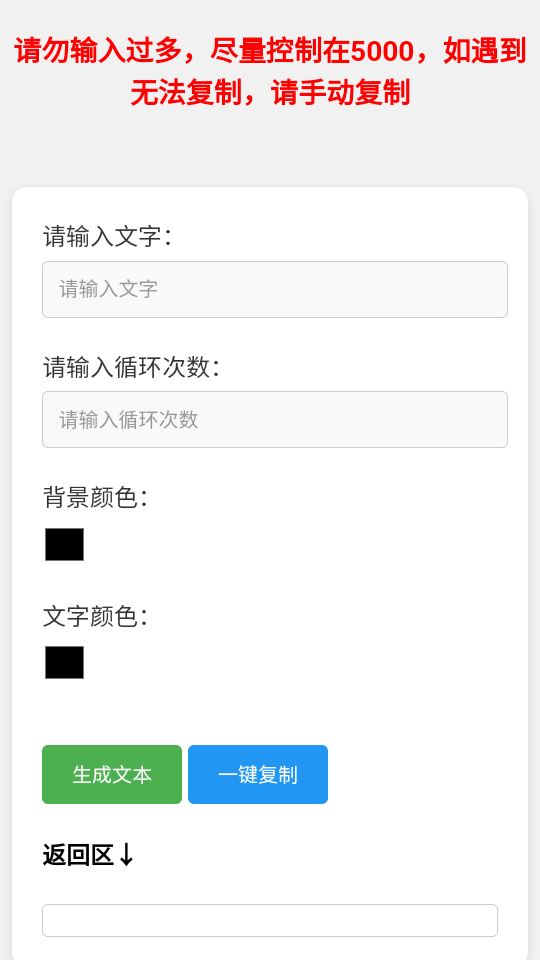Open the 背景颜色 background color picker swatch

64,544
